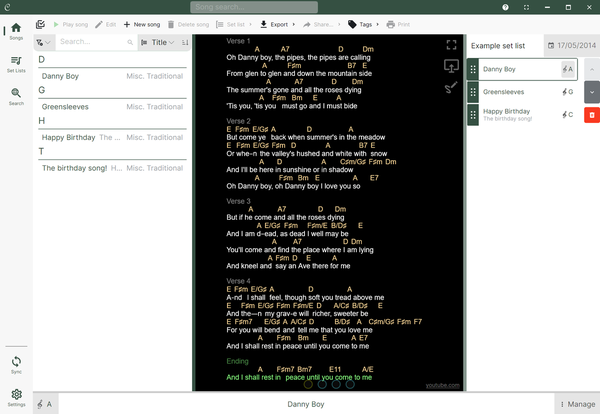Image resolution: width=600 pixels, height=414 pixels.
Task: Click the key G badge on Greensleeves
Action: pyautogui.click(x=568, y=92)
